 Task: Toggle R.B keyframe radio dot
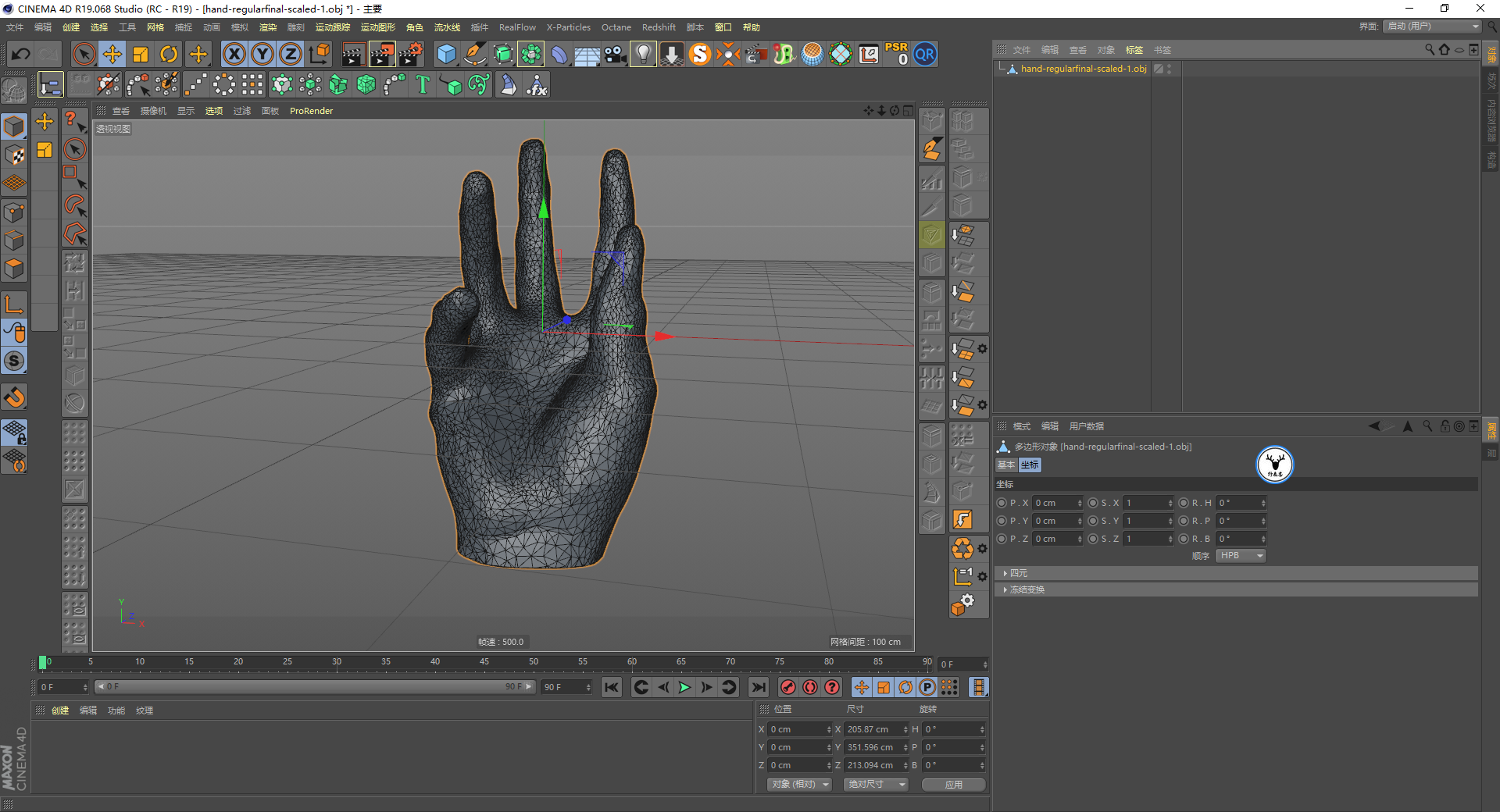click(x=1184, y=539)
